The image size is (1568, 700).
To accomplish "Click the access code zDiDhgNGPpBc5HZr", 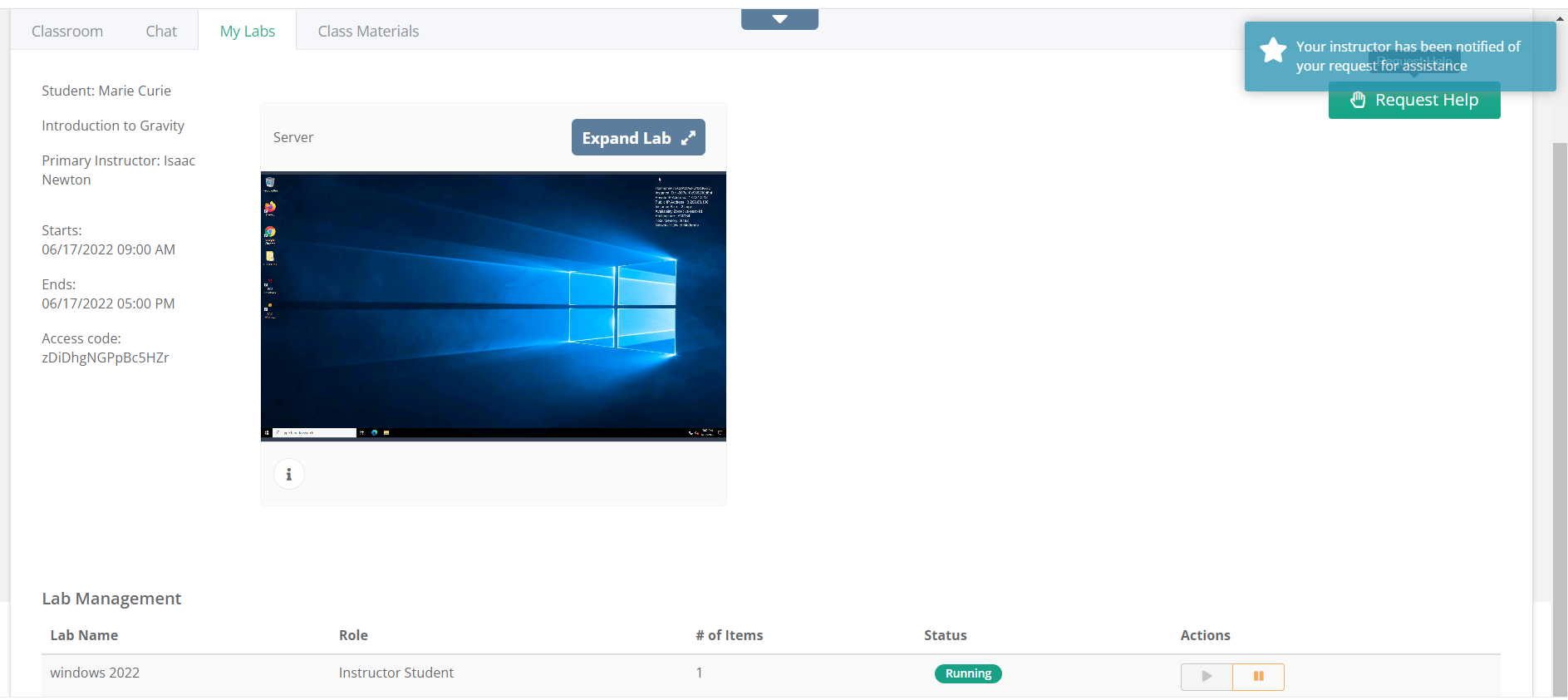I will 106,357.
